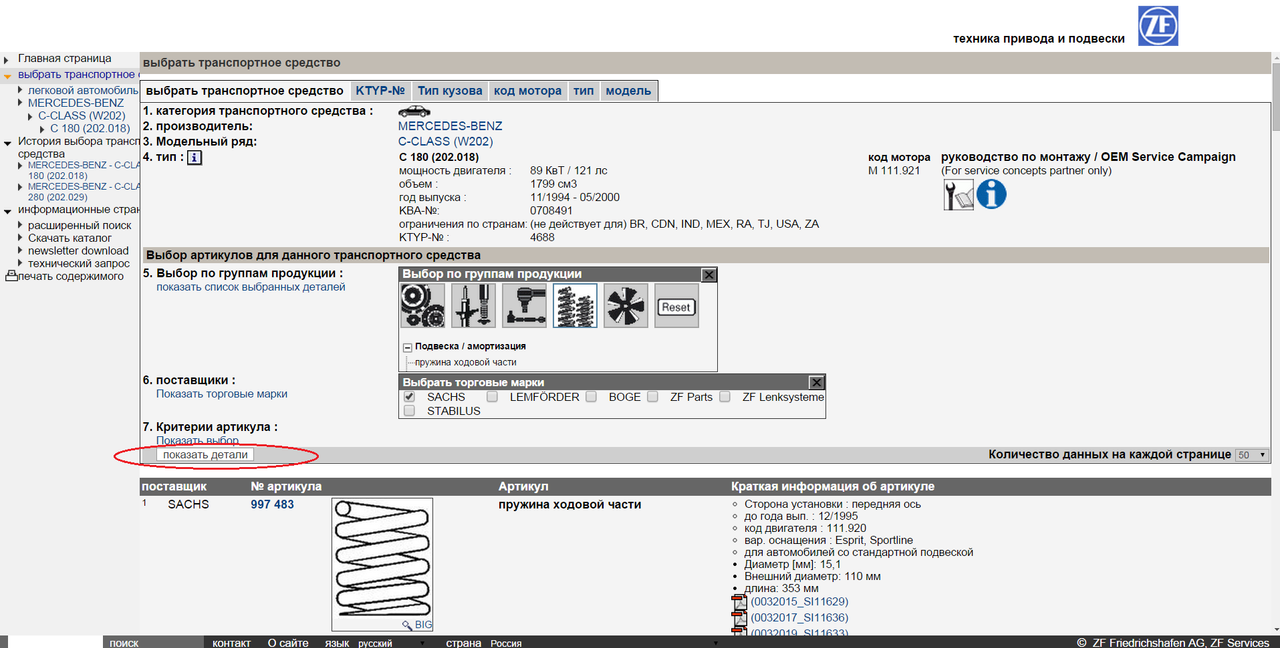Click the printer icon in the sidebar
Image resolution: width=1280 pixels, height=648 pixels.
point(11,276)
